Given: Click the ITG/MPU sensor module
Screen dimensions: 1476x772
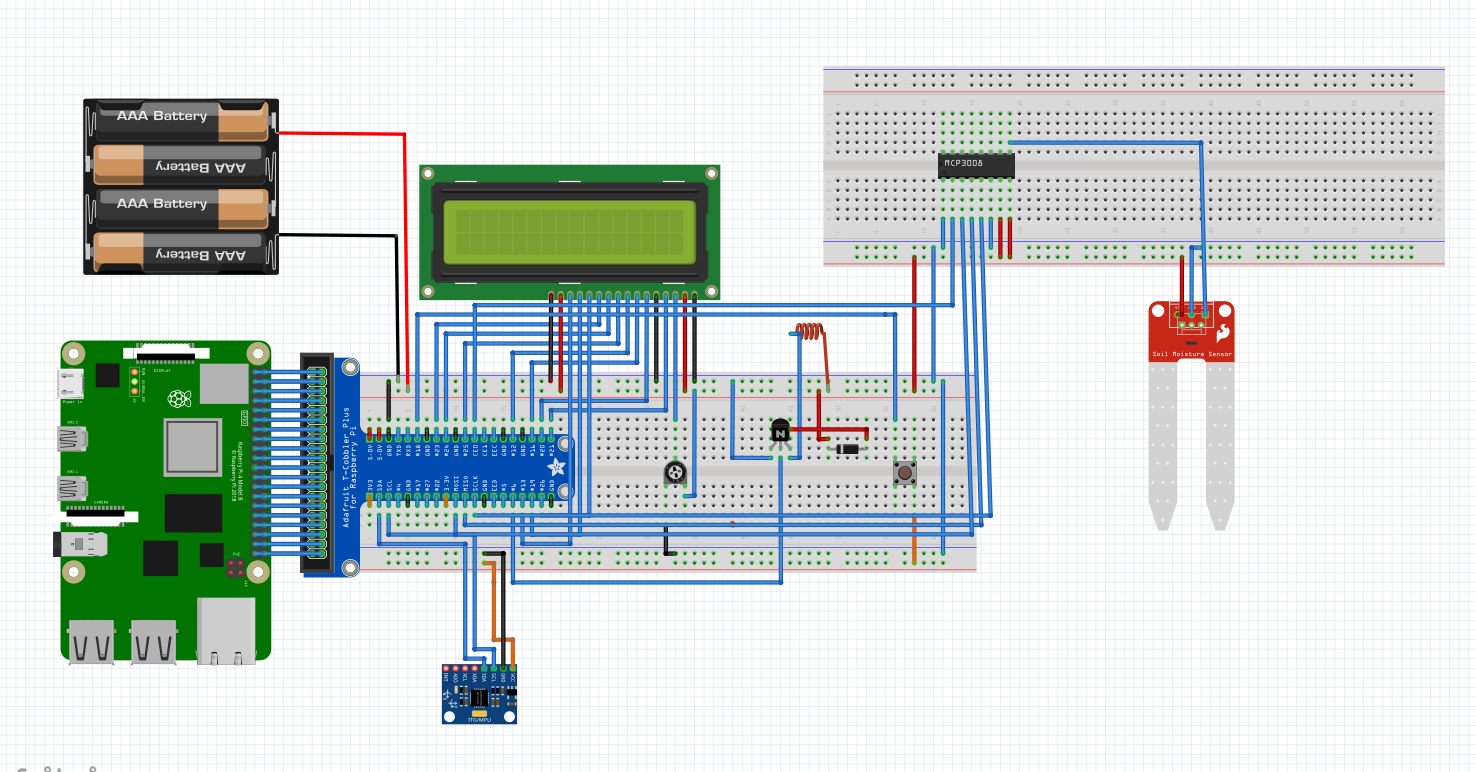Looking at the screenshot, I should point(479,696).
